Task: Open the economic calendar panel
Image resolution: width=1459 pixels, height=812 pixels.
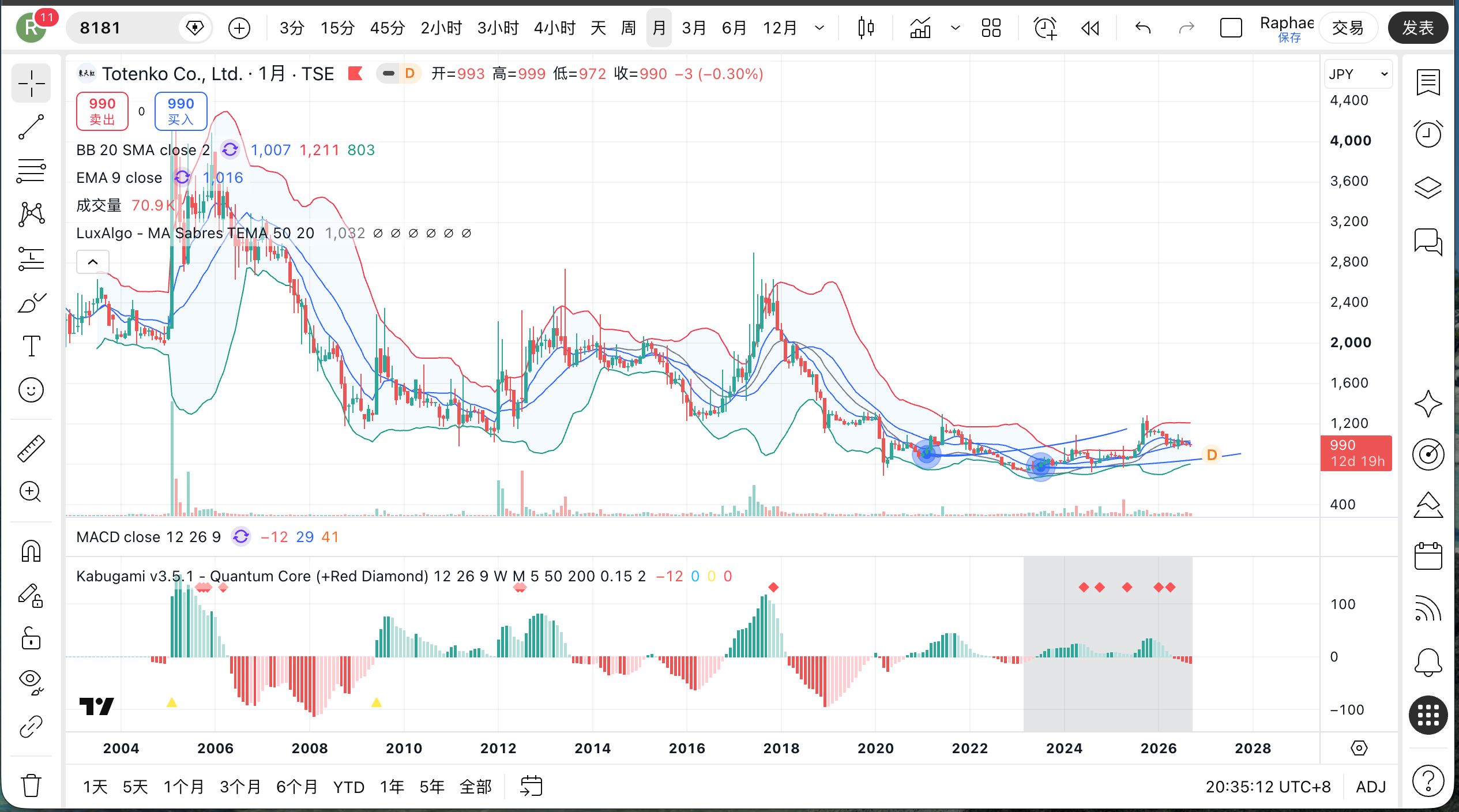Action: [1428, 556]
